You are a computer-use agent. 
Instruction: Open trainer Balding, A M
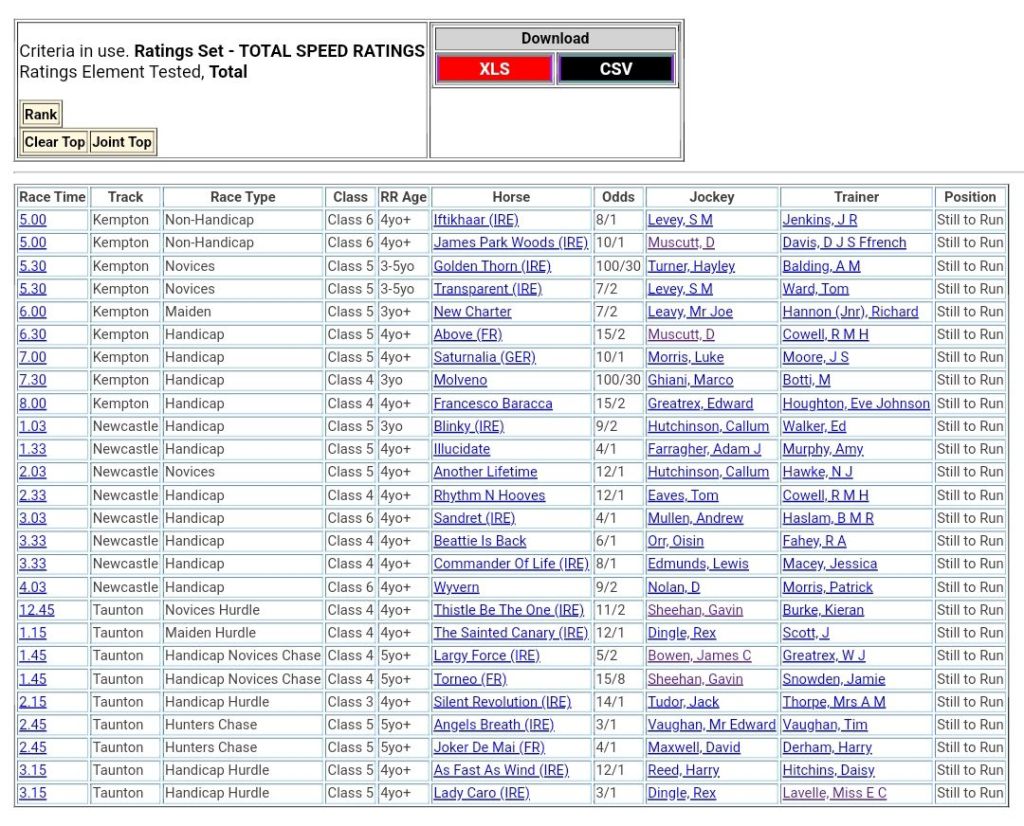[821, 266]
